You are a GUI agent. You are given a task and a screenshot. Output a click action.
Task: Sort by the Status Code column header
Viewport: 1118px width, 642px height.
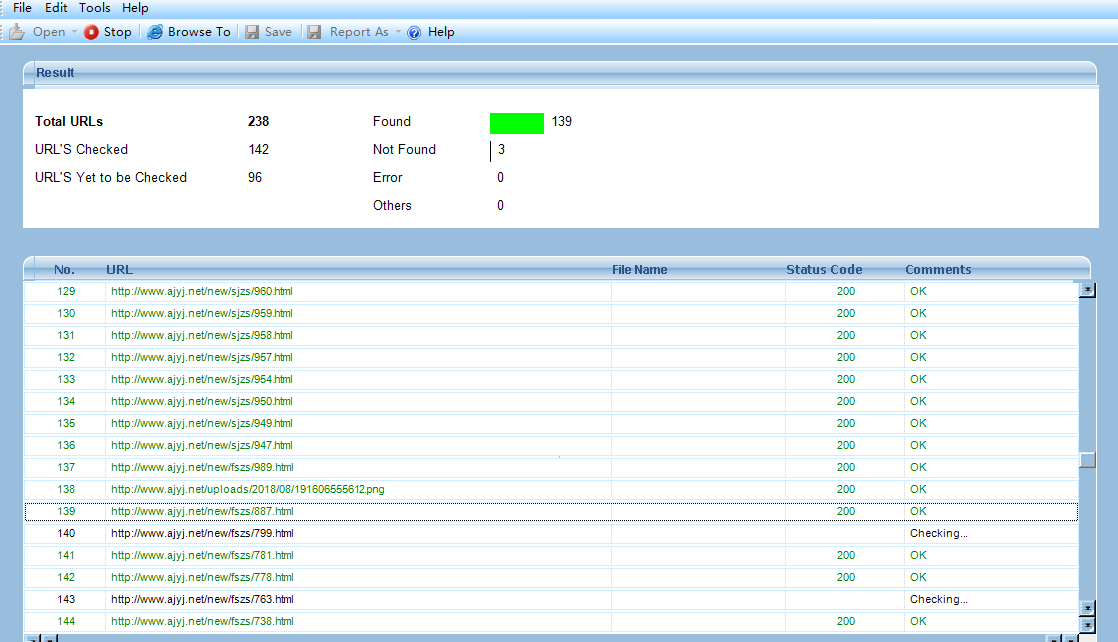(824, 270)
